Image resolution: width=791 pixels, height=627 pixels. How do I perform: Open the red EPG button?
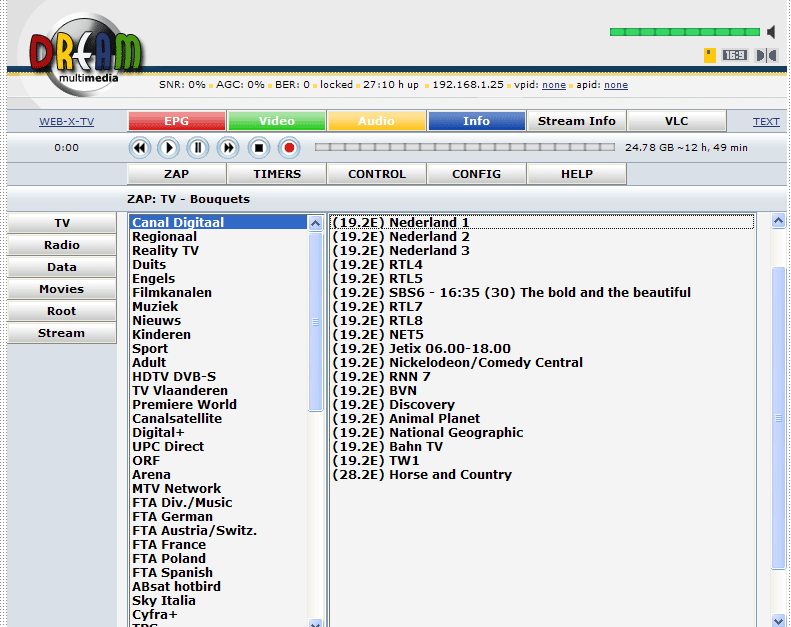click(177, 121)
